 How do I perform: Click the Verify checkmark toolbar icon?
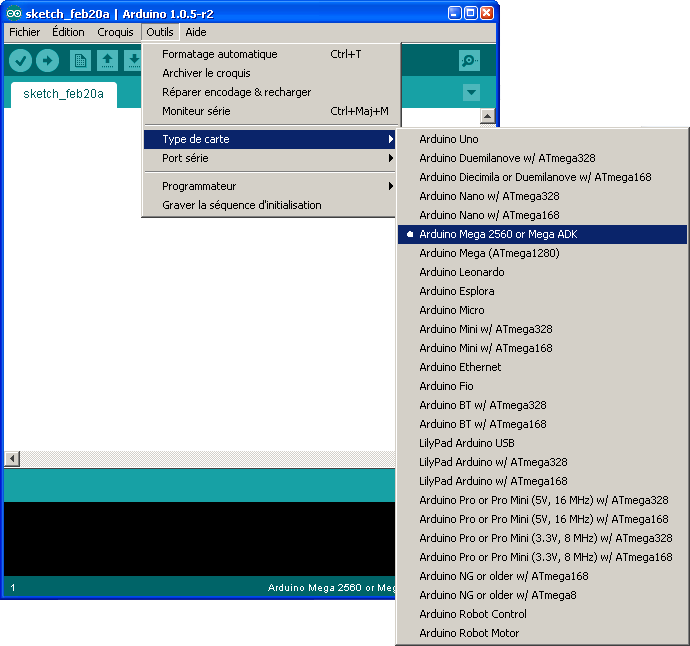pos(20,60)
